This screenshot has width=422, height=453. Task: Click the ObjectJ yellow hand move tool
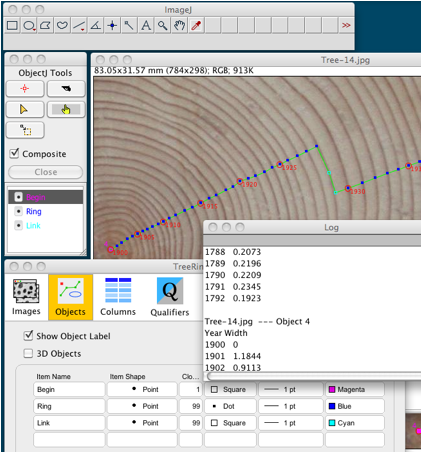(x=66, y=109)
